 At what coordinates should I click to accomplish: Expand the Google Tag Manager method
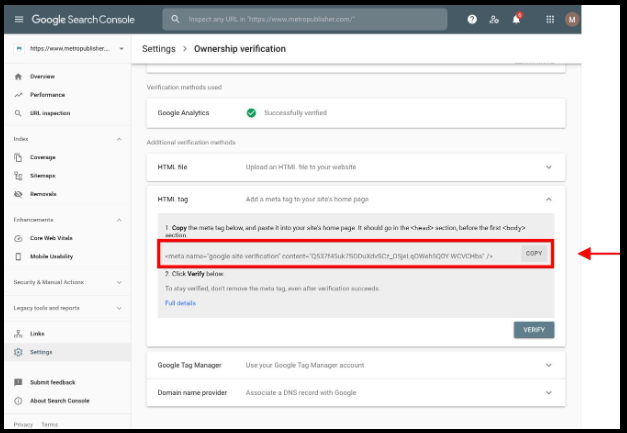click(549, 365)
